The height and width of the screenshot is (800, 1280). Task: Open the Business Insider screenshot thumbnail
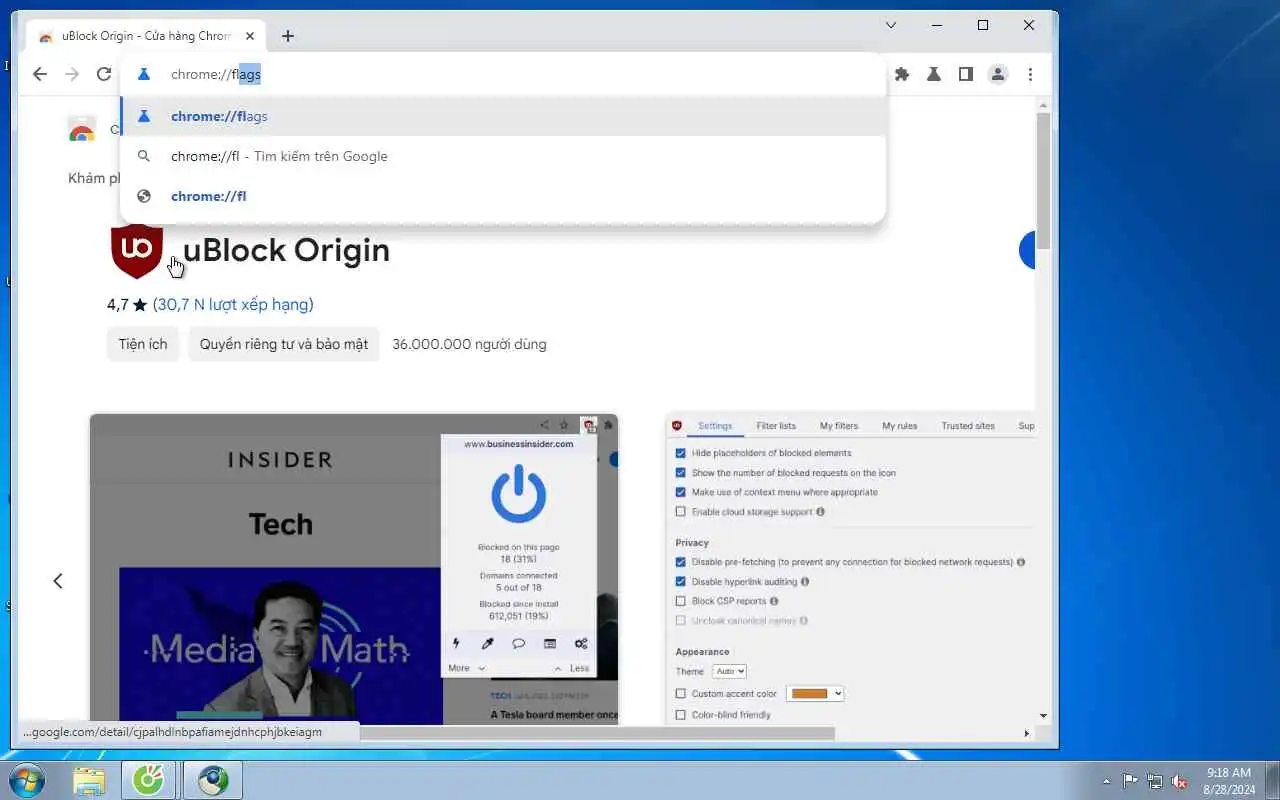[354, 569]
